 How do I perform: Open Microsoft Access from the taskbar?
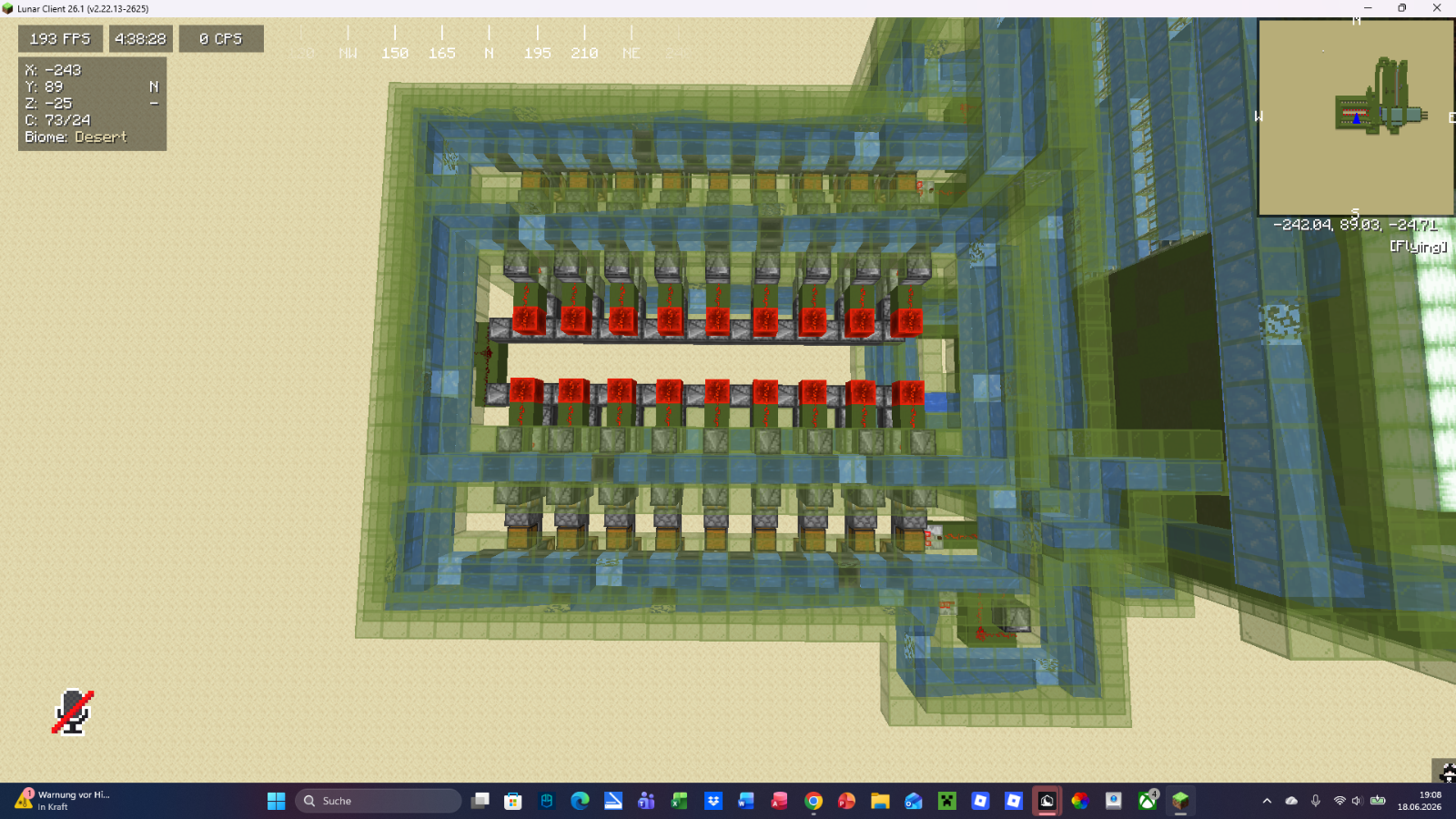780,801
